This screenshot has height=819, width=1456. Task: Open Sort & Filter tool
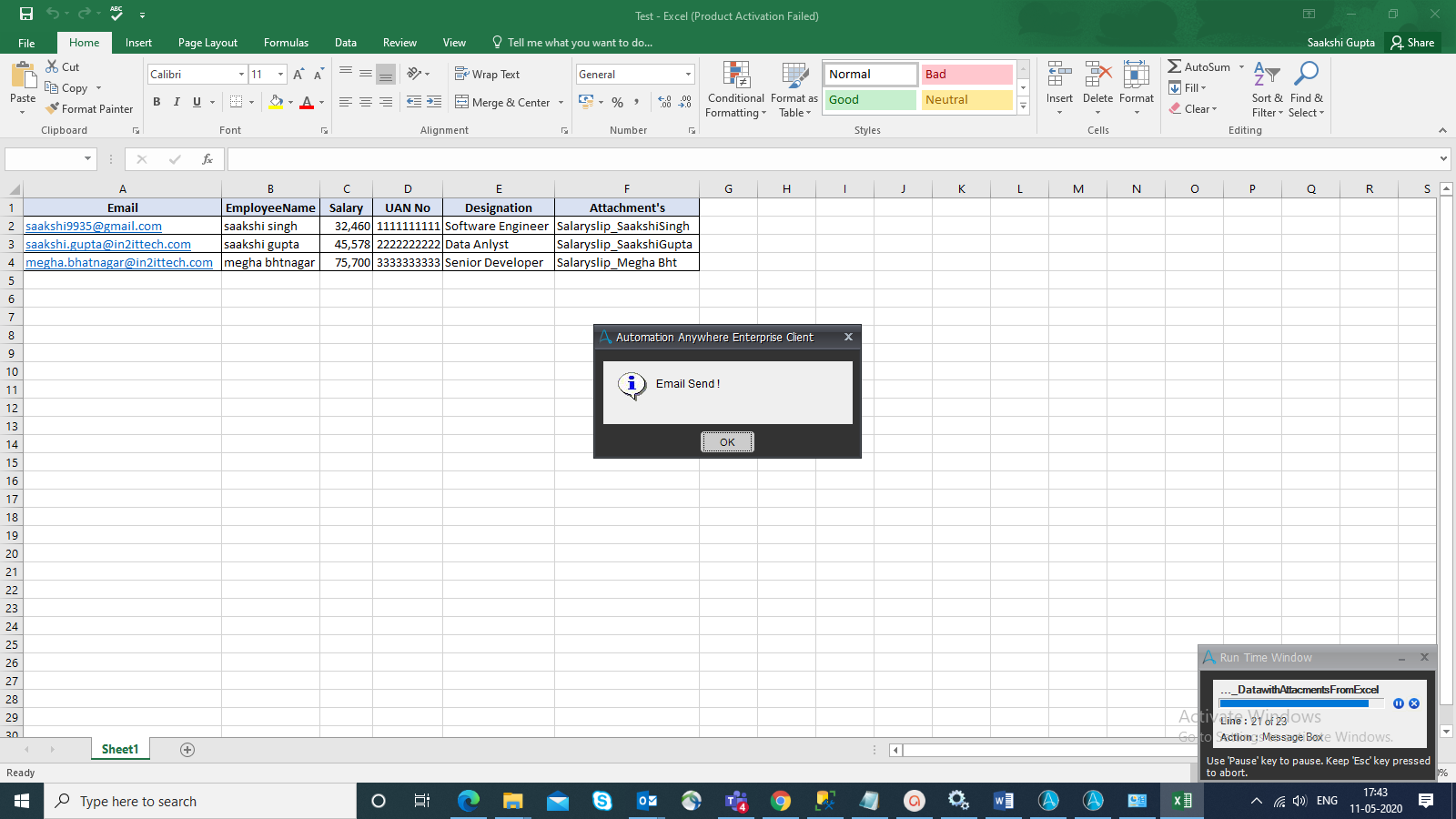1267,89
